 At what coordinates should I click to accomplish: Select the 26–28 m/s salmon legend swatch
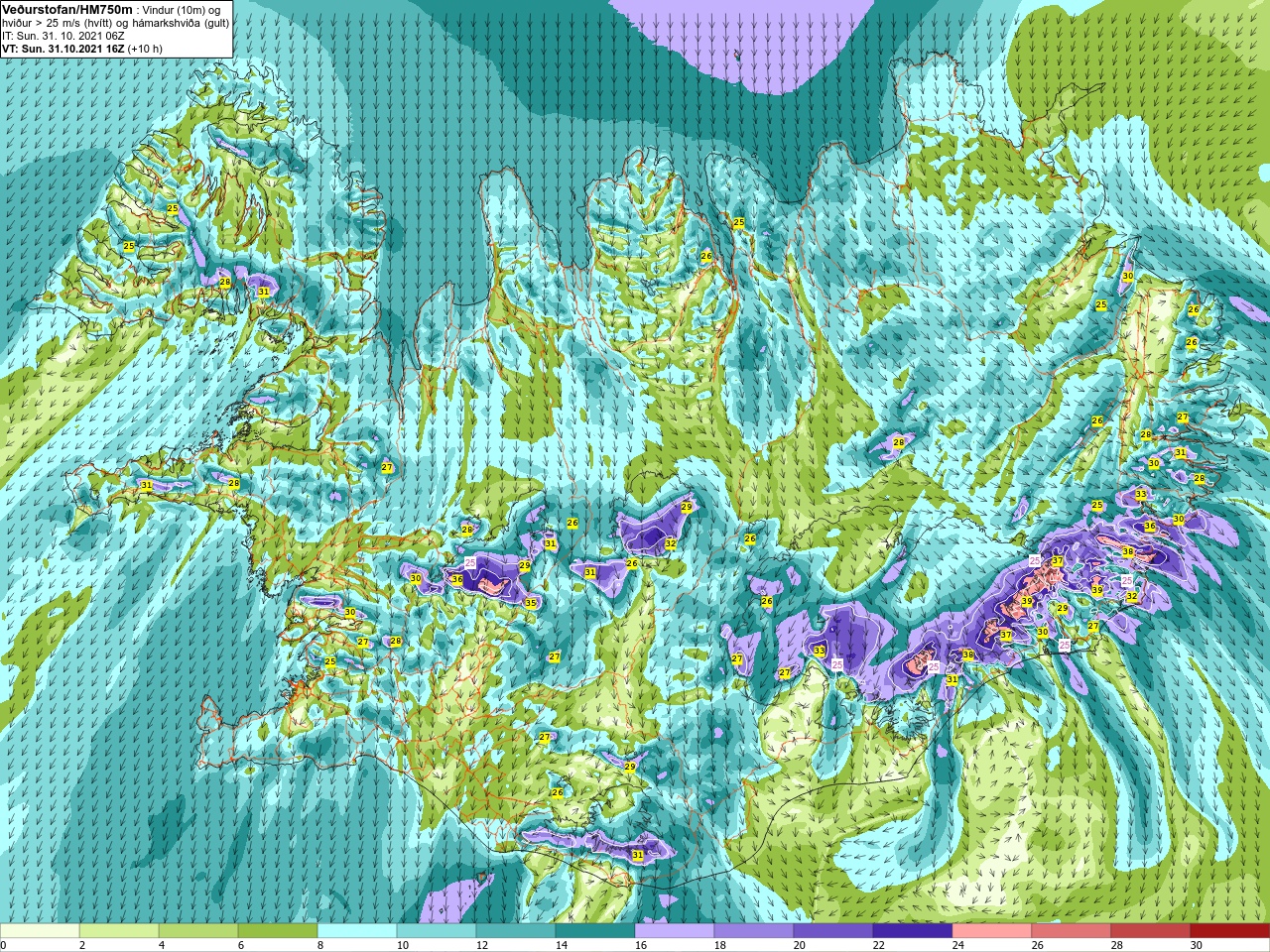coord(1072,931)
